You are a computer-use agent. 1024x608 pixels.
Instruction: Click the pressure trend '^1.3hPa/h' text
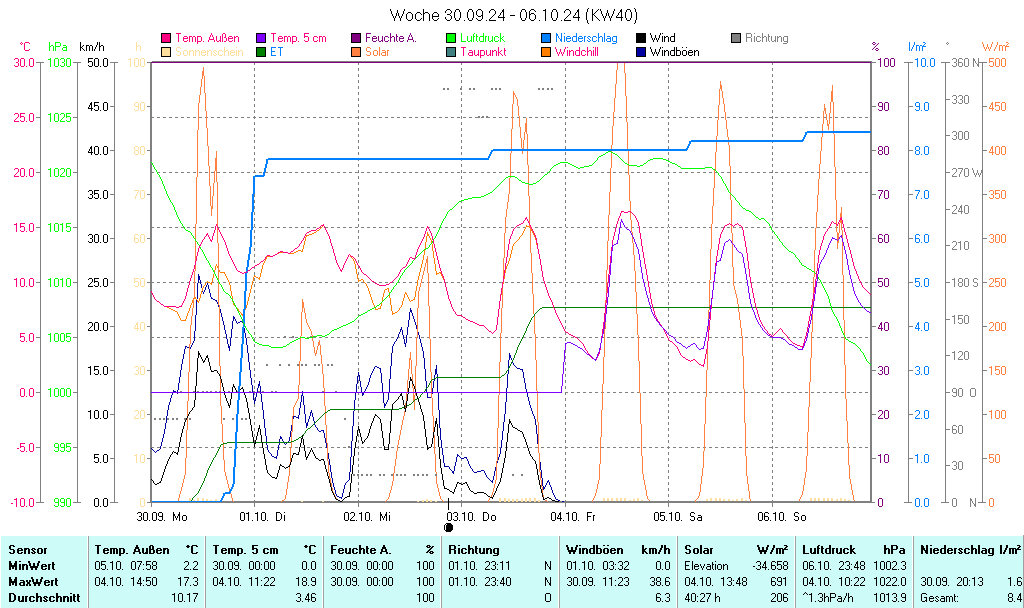(828, 597)
